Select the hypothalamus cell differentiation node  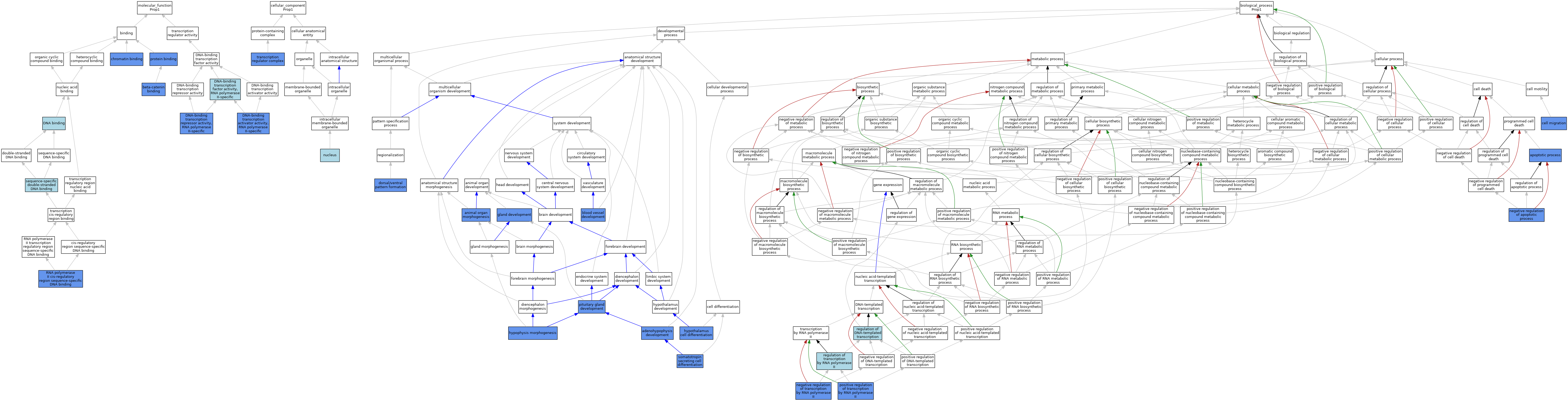[x=696, y=333]
